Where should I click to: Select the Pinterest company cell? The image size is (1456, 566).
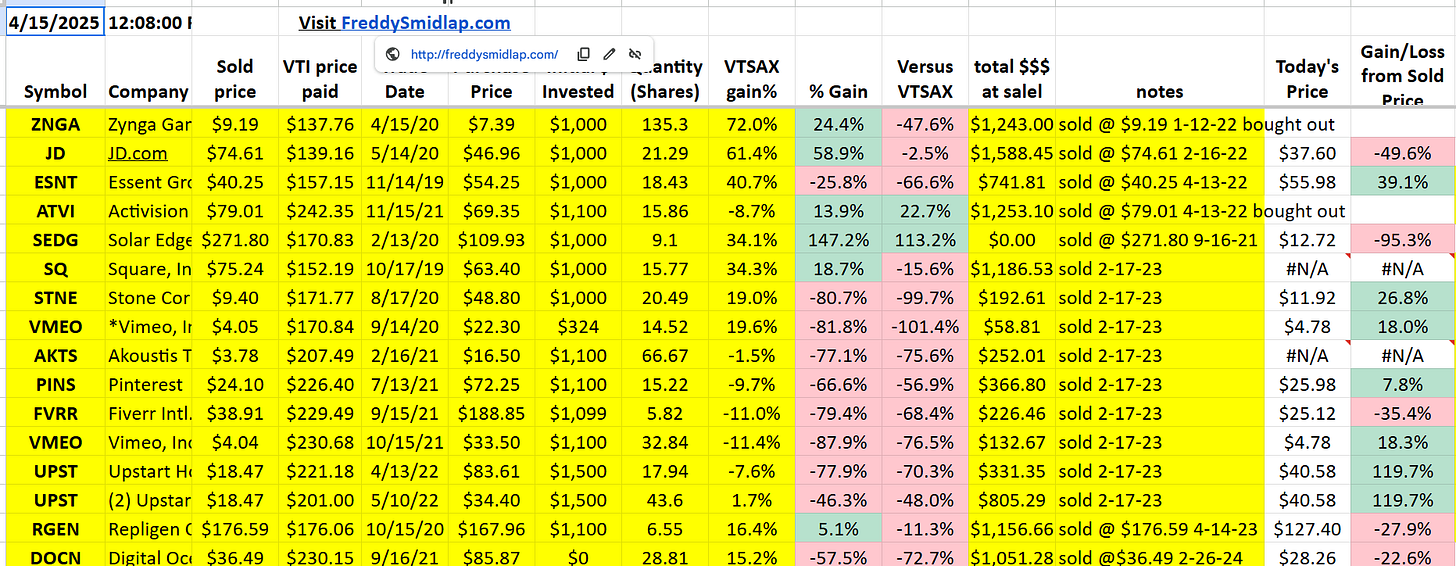[x=149, y=384]
